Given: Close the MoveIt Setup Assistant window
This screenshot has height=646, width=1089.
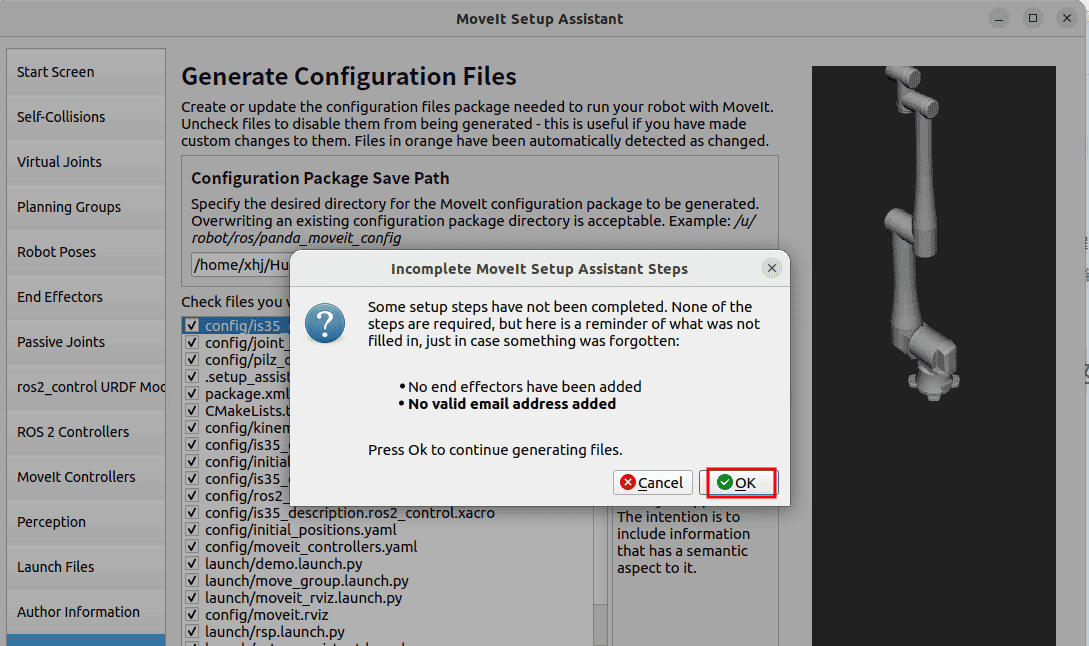Looking at the screenshot, I should point(1067,18).
